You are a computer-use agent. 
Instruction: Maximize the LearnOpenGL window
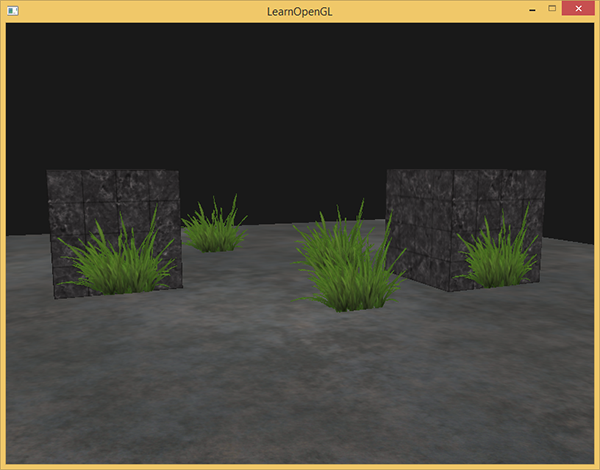(x=549, y=8)
